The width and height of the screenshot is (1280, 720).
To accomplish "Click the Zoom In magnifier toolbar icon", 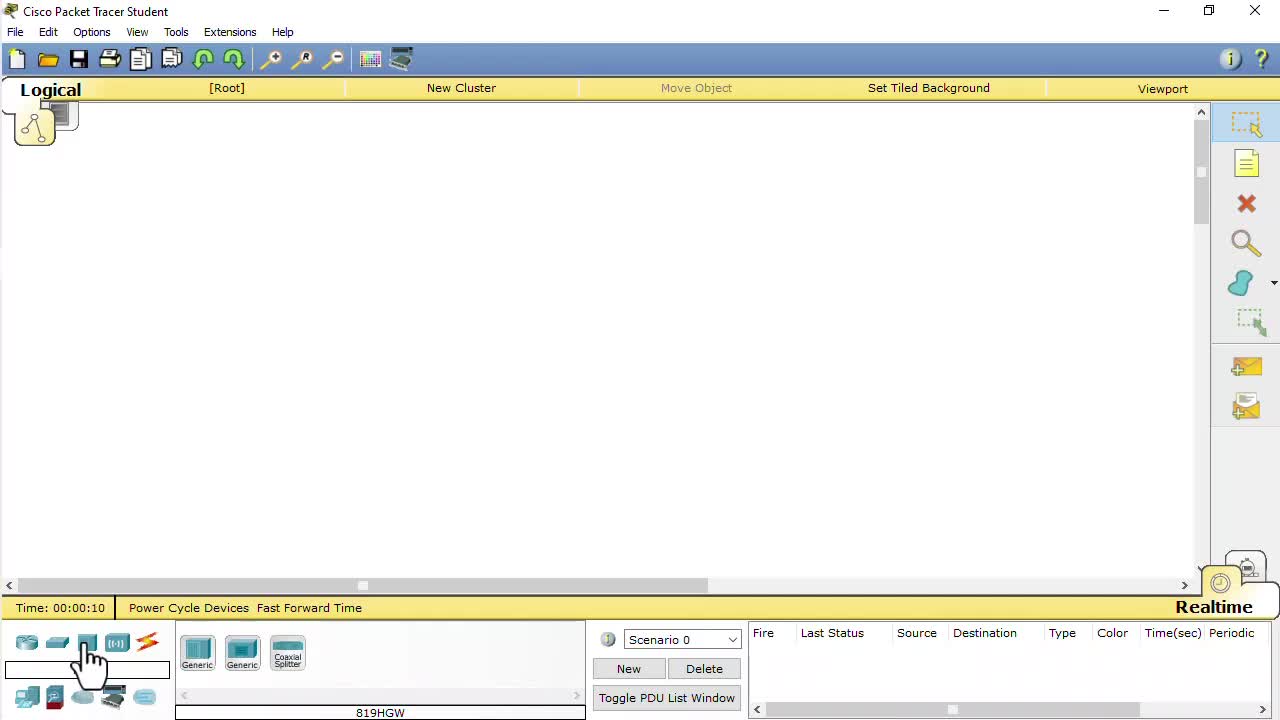I will 272,59.
